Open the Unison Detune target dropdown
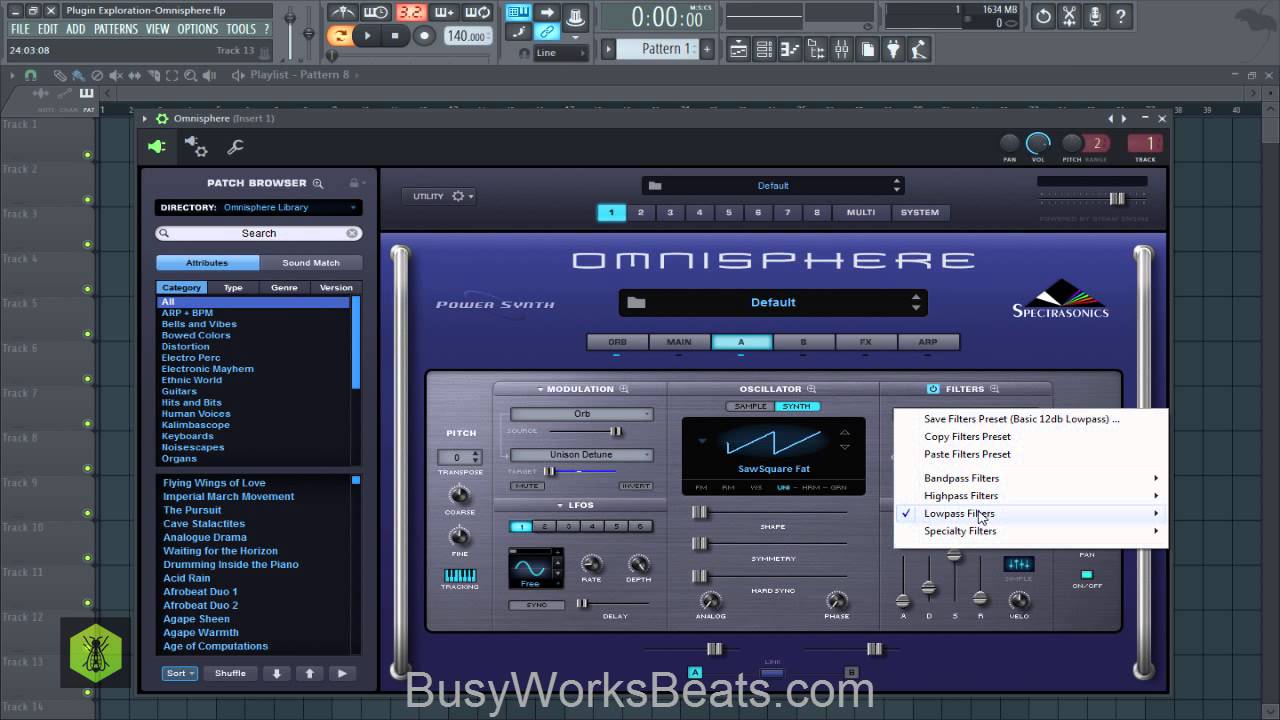The width and height of the screenshot is (1280, 720). 582,455
